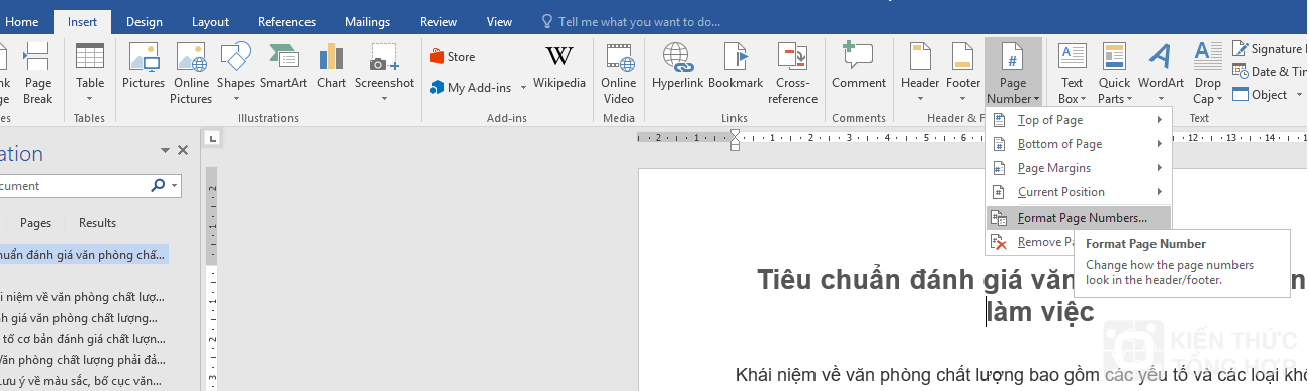Select heading 'niệm về văn phòng chất lượ...'

tap(84, 296)
